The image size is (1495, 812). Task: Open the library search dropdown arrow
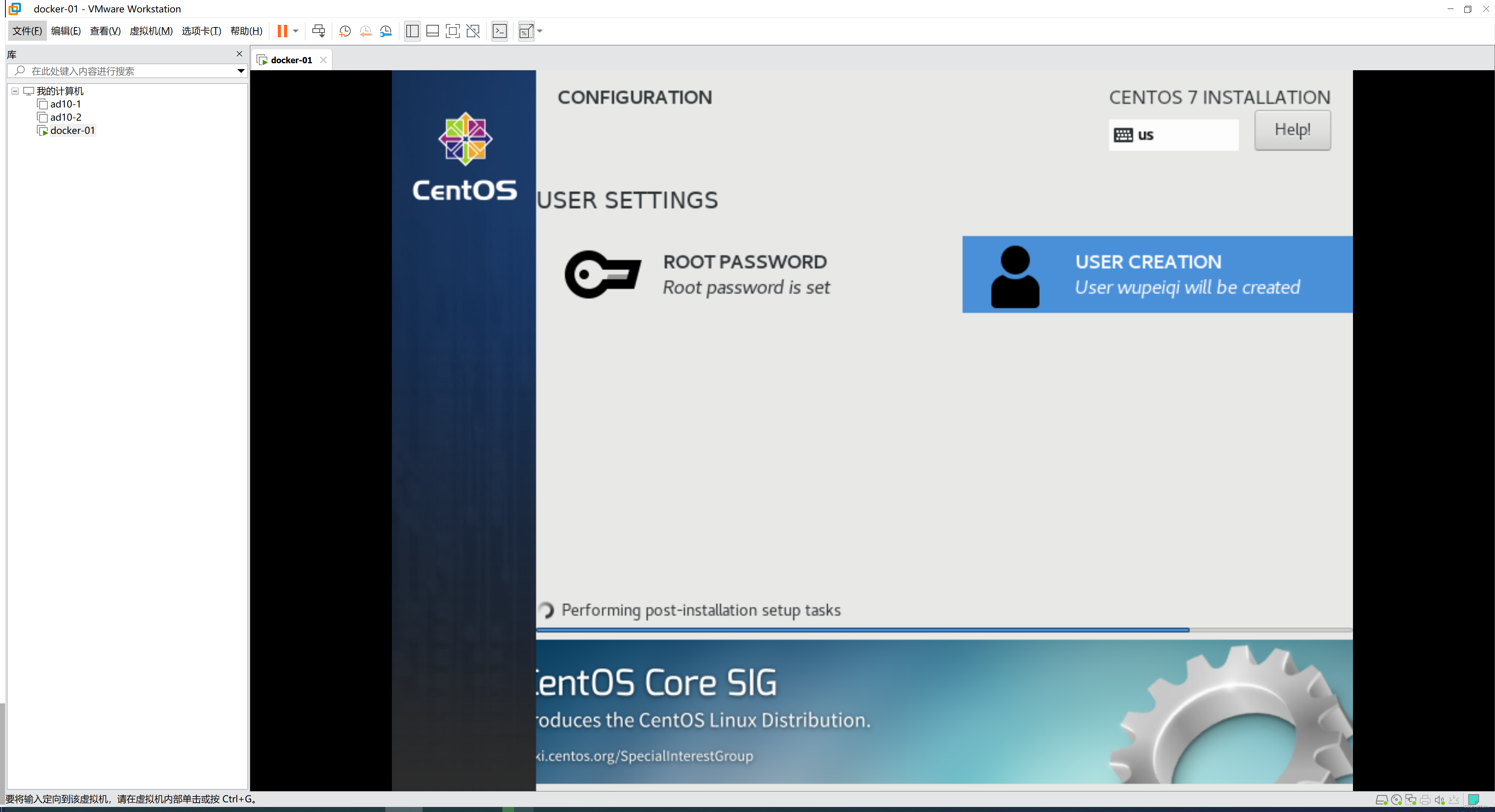(x=241, y=71)
